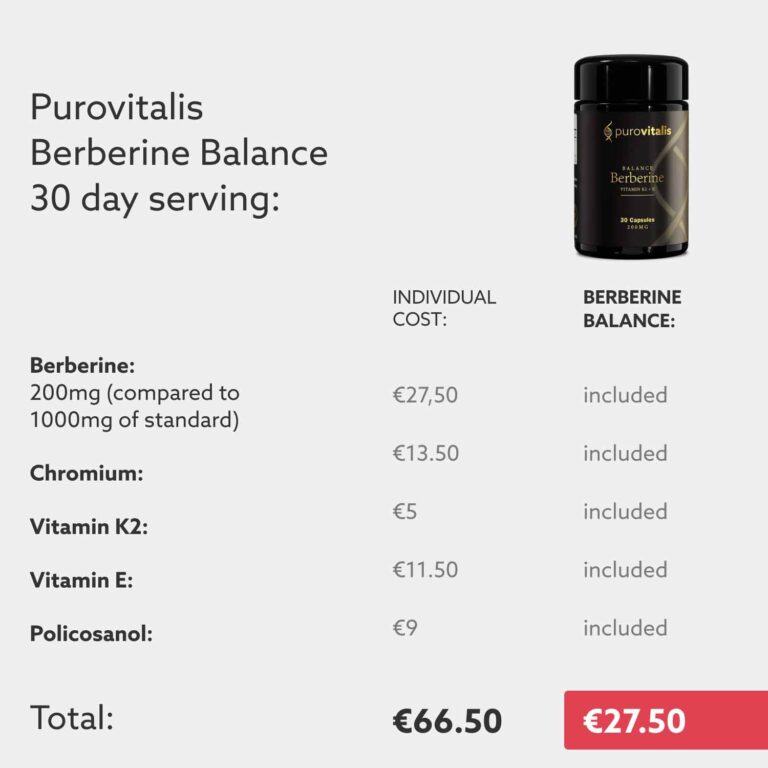Click the Purovitalis logo on the bottle

point(636,131)
